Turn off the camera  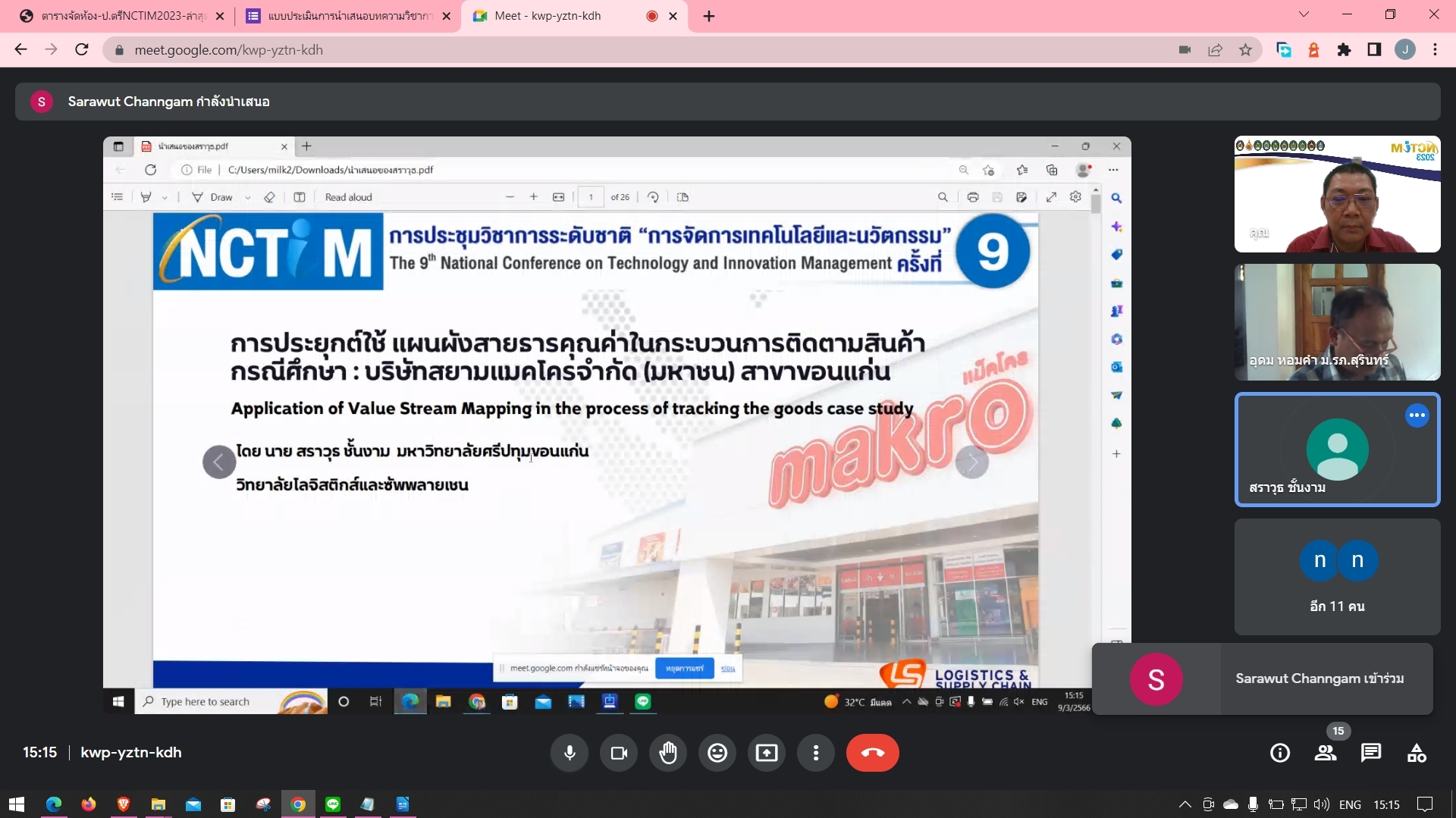tap(619, 753)
